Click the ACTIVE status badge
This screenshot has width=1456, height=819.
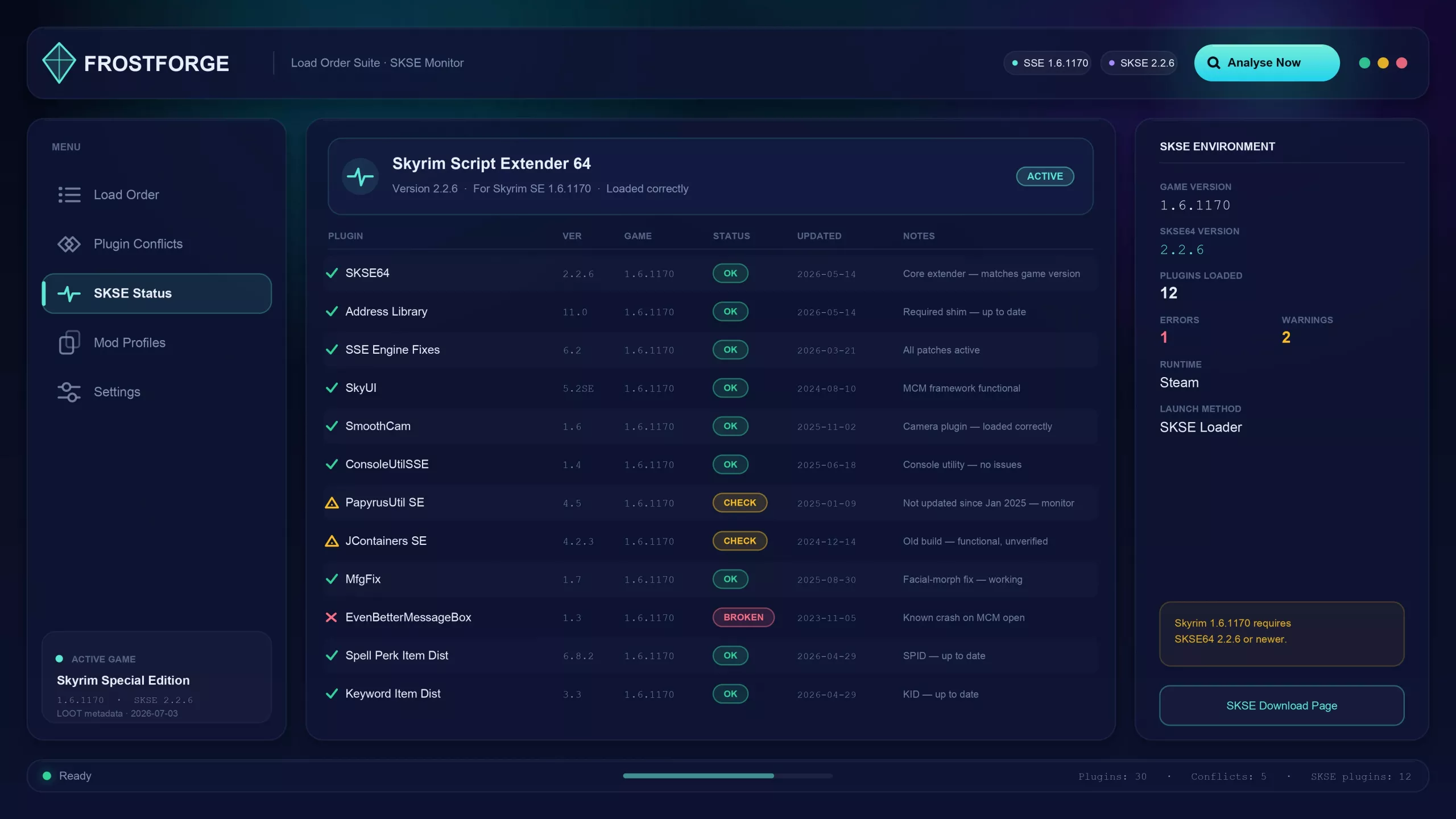(1045, 176)
